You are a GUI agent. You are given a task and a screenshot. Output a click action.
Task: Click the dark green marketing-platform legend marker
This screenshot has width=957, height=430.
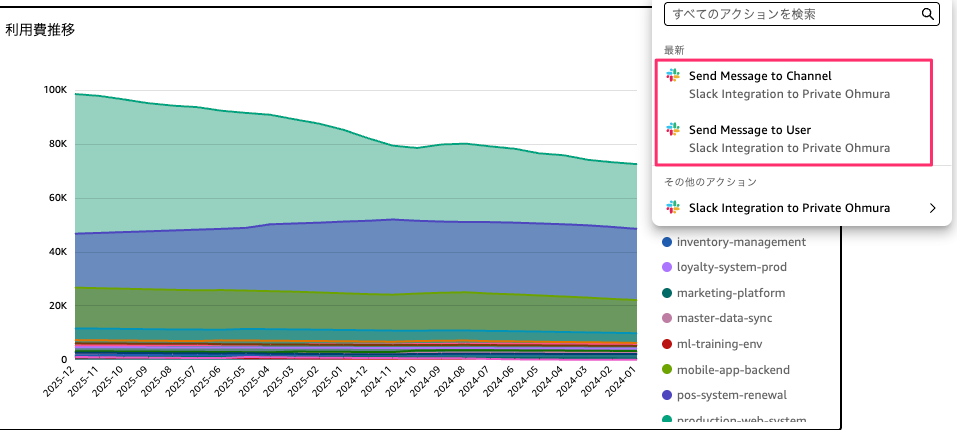coord(667,293)
